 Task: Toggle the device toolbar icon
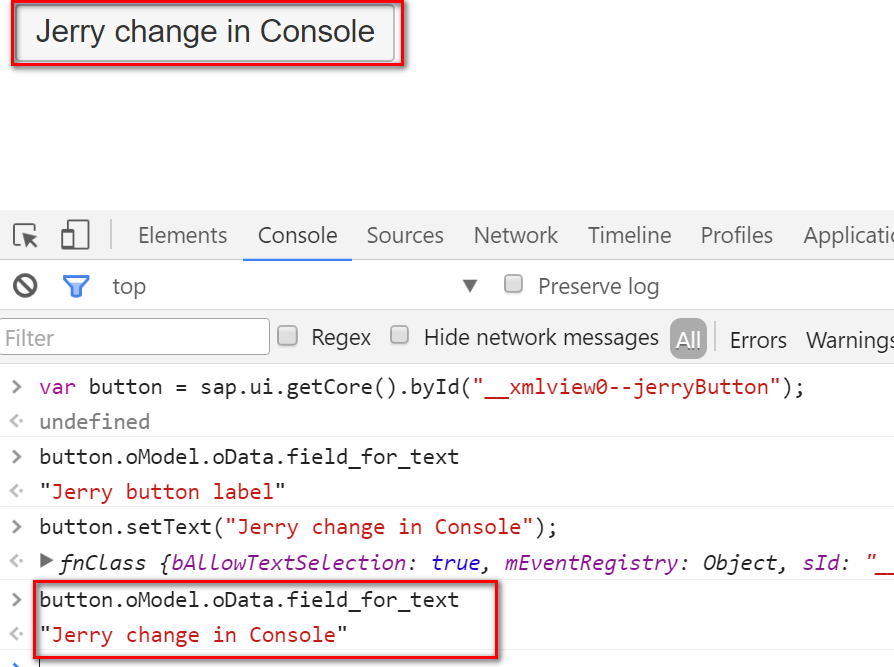click(75, 236)
